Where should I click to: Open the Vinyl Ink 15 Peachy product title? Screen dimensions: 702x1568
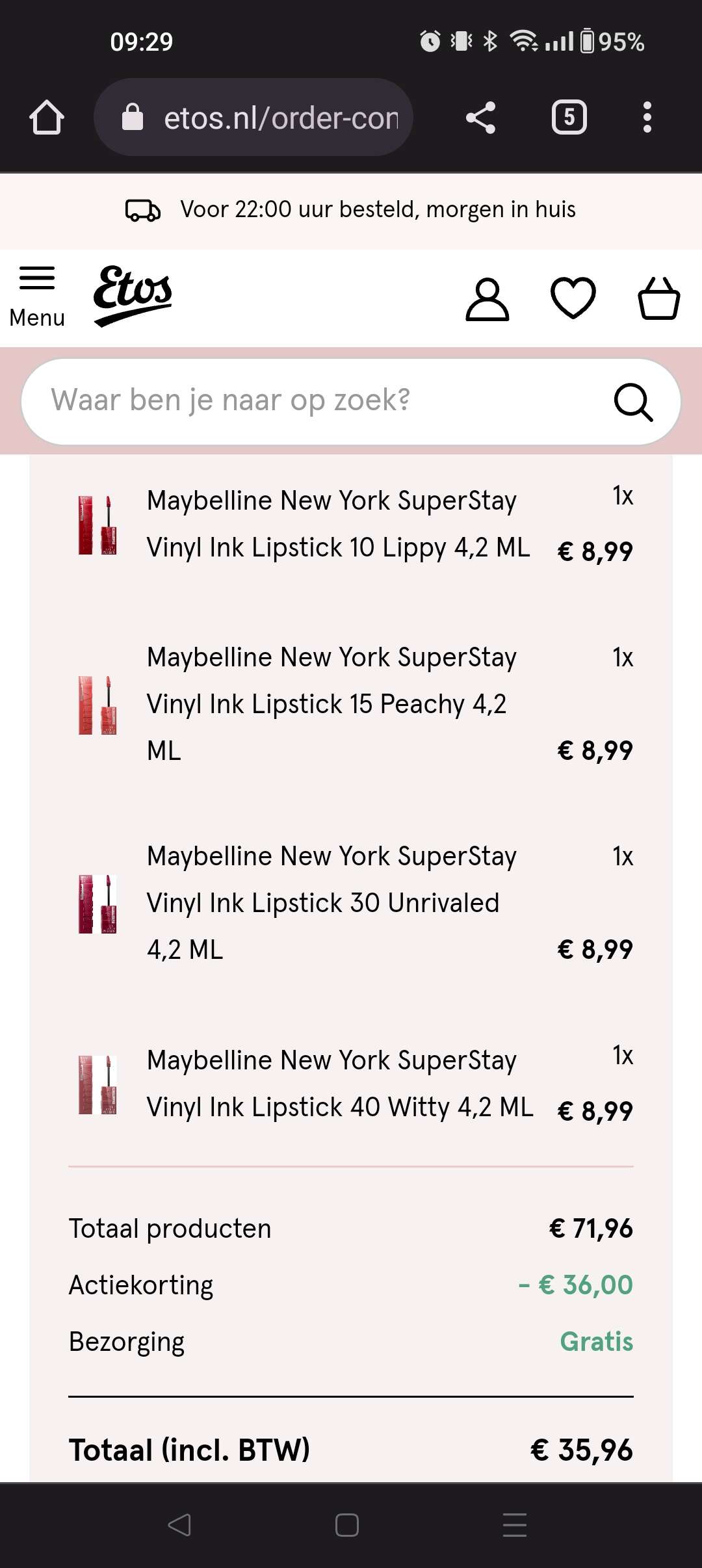(331, 703)
